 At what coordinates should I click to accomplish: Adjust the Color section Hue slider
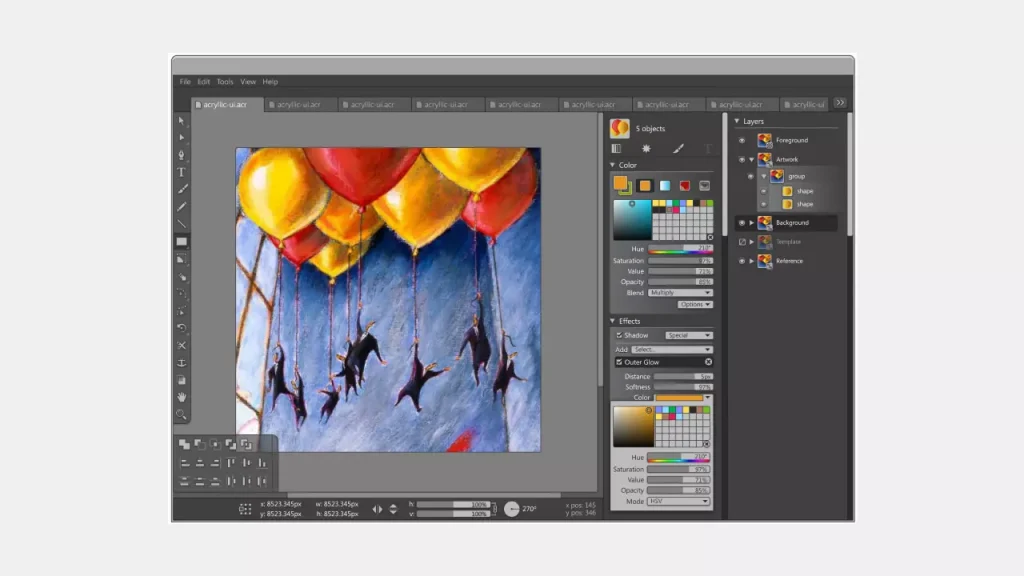click(680, 249)
